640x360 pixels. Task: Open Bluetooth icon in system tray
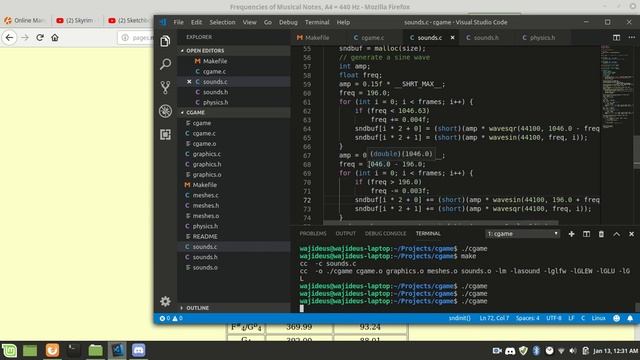tap(536, 351)
